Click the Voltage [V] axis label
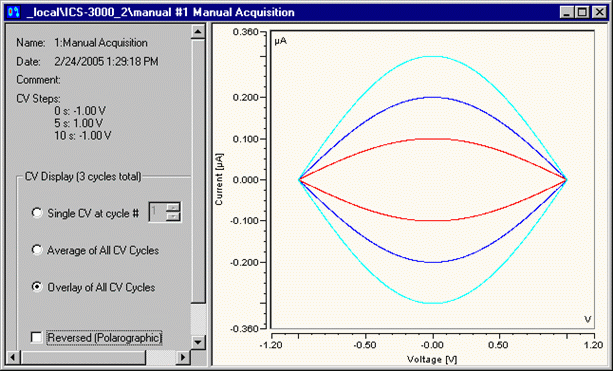 (x=432, y=359)
